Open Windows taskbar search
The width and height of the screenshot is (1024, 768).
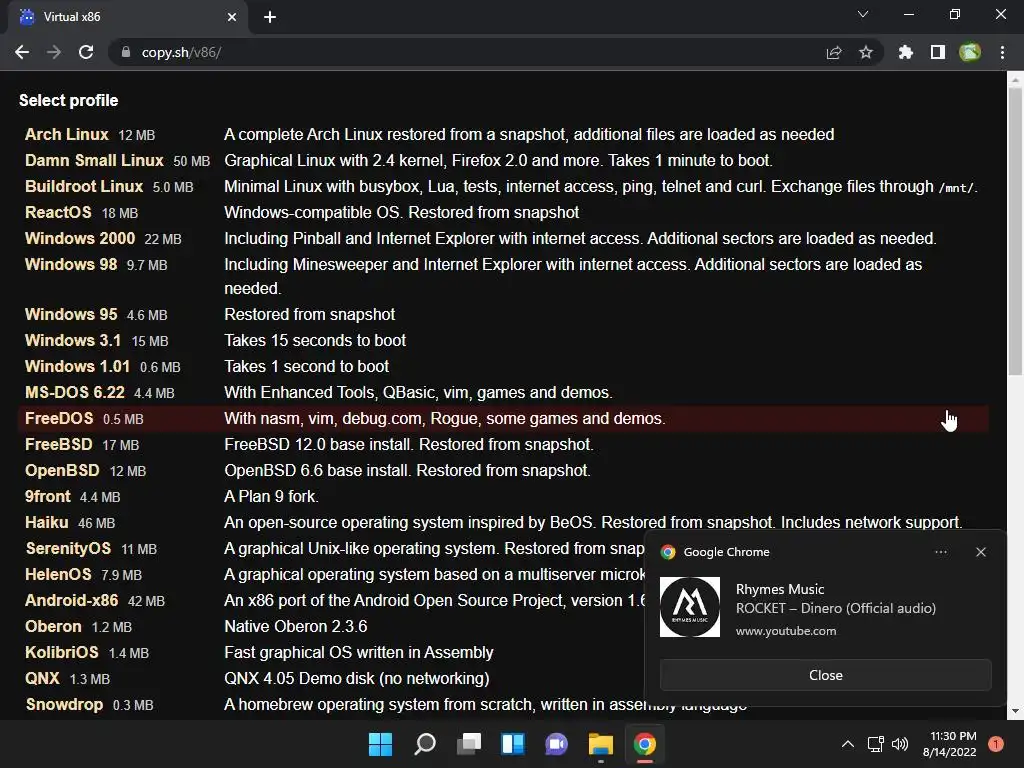pyautogui.click(x=424, y=744)
